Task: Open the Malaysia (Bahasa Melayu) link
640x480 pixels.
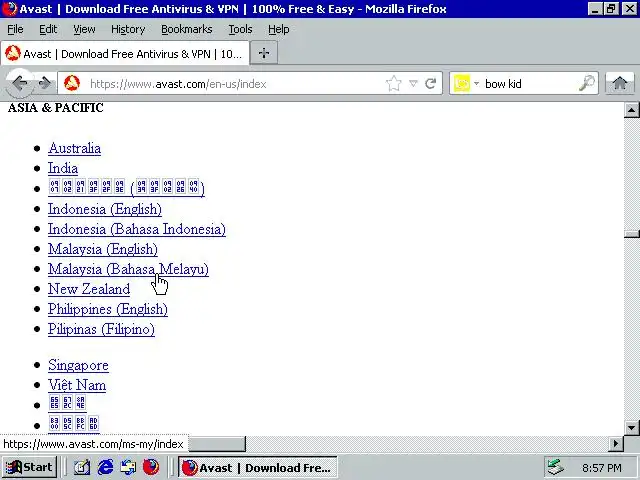Action: (x=128, y=269)
